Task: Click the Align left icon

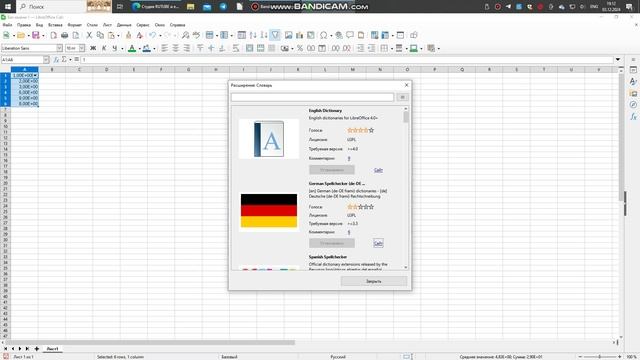Action: tap(164, 48)
